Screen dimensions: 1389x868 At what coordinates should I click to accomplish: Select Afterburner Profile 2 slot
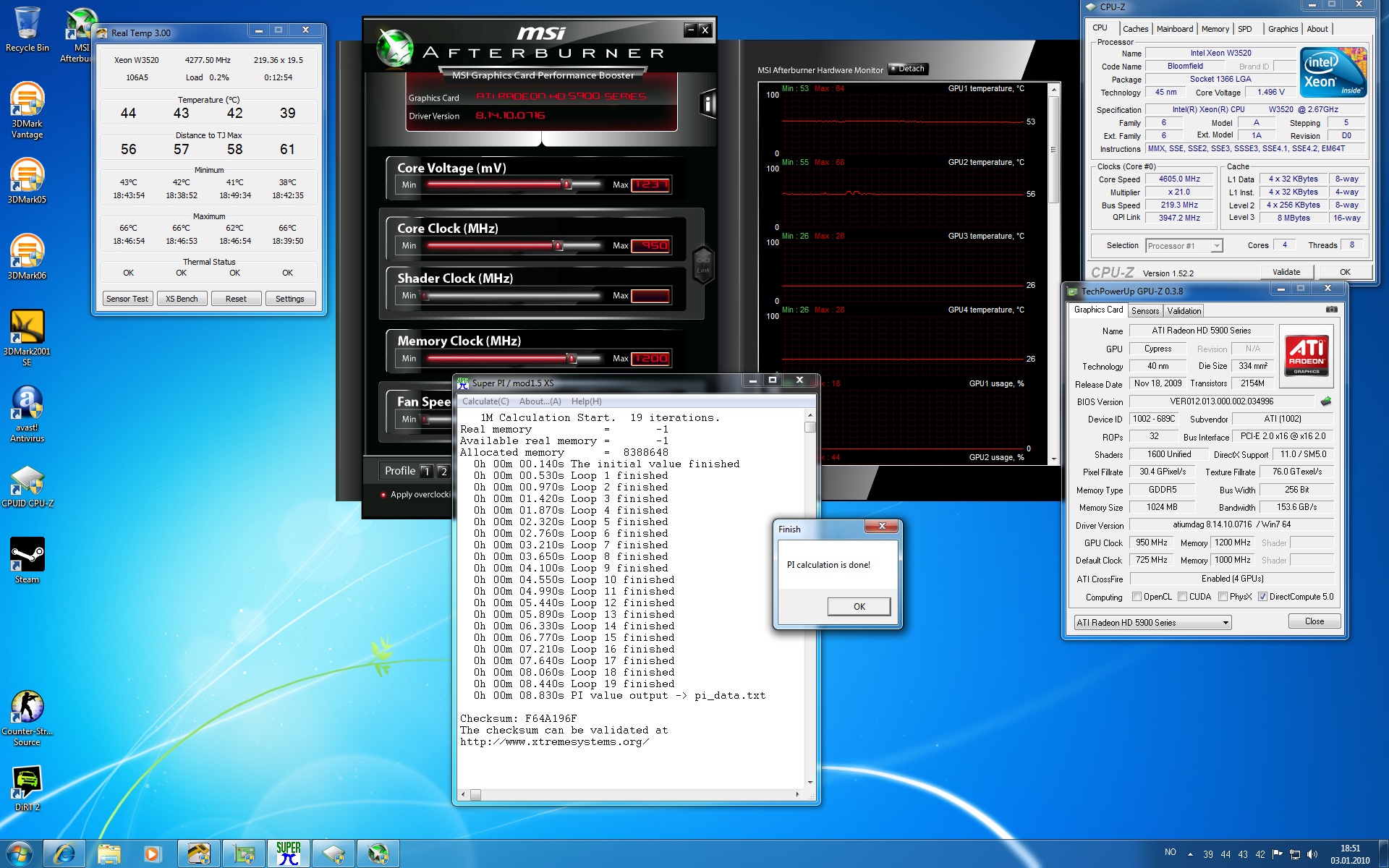[443, 472]
